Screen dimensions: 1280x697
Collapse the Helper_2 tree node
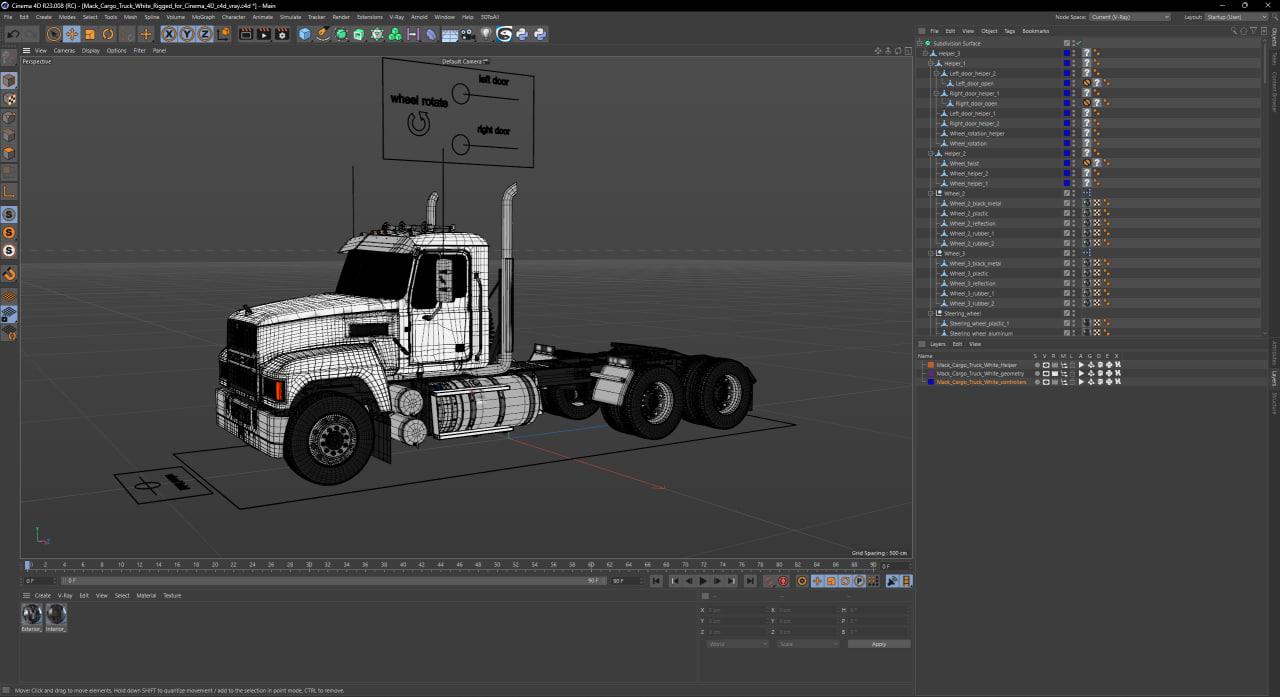pos(930,153)
